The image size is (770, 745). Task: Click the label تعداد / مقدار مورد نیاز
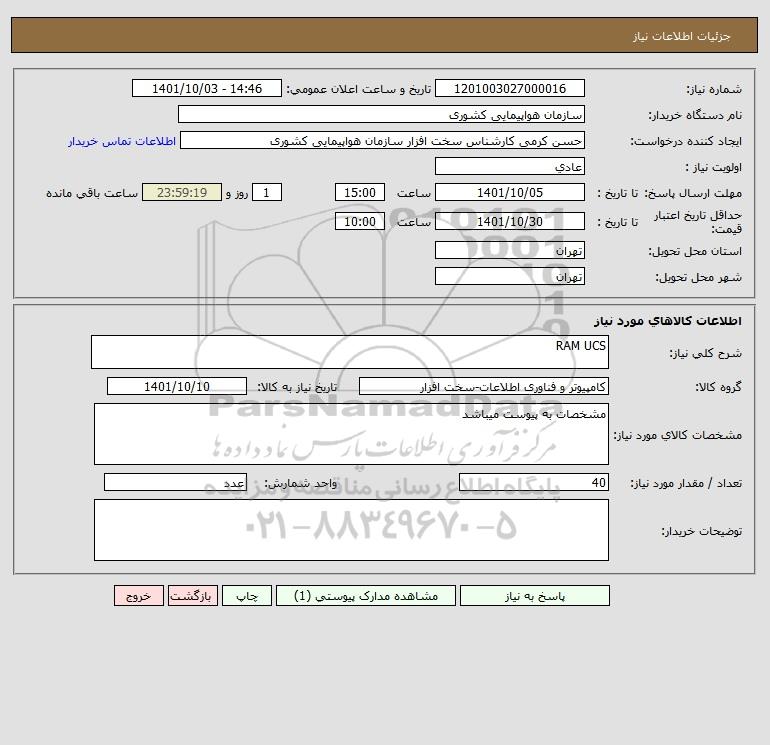click(x=686, y=483)
